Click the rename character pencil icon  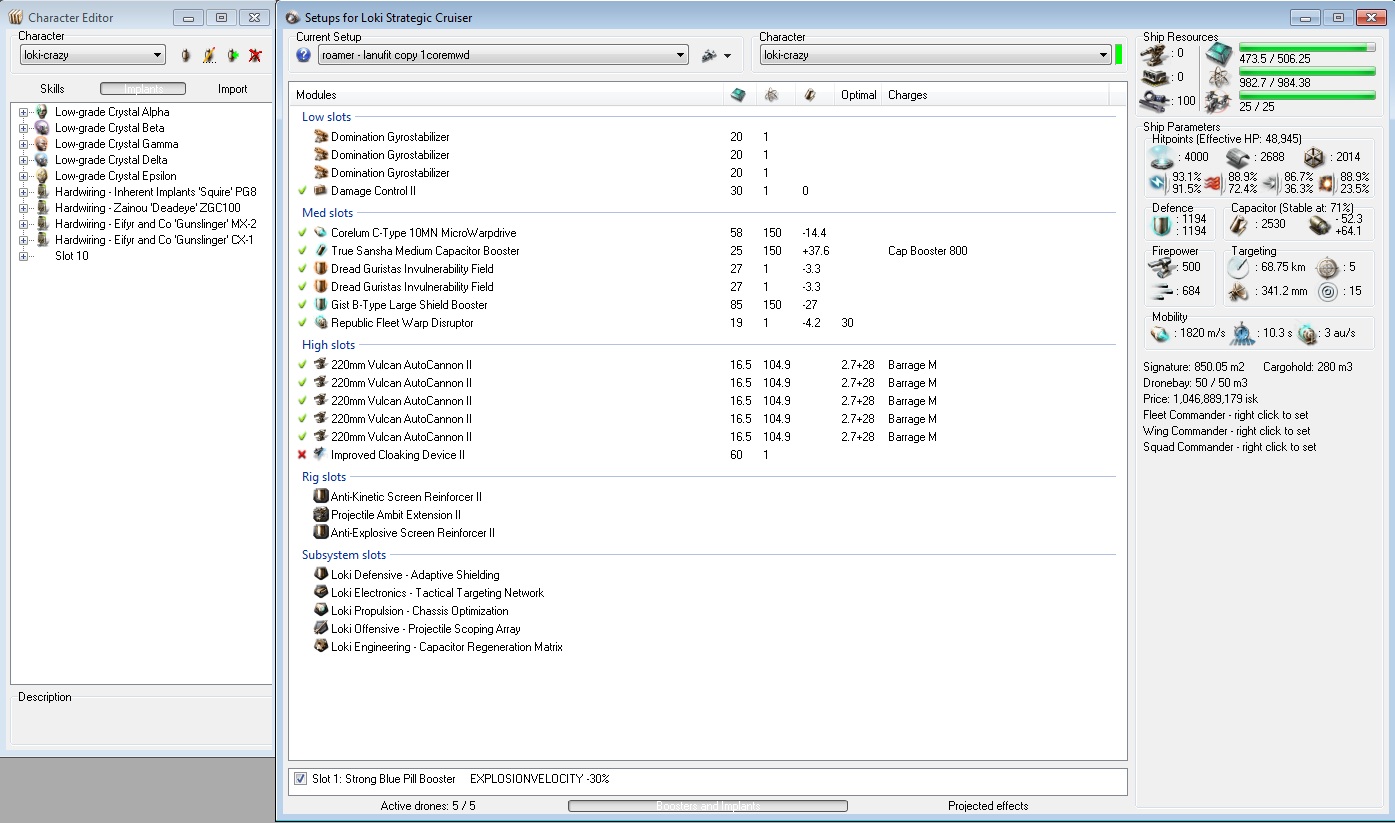click(209, 56)
